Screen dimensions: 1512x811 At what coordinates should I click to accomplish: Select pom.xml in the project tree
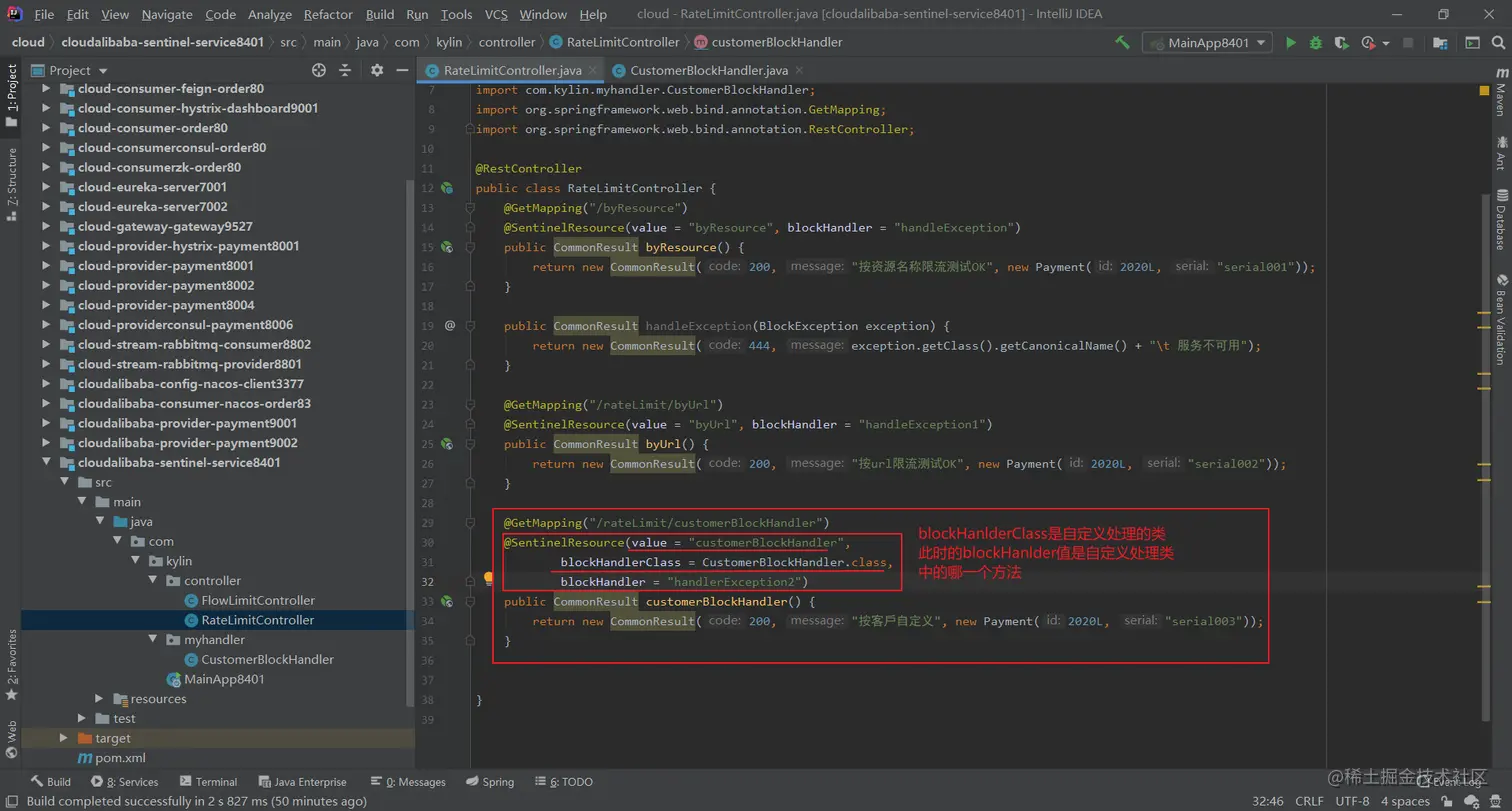(120, 758)
